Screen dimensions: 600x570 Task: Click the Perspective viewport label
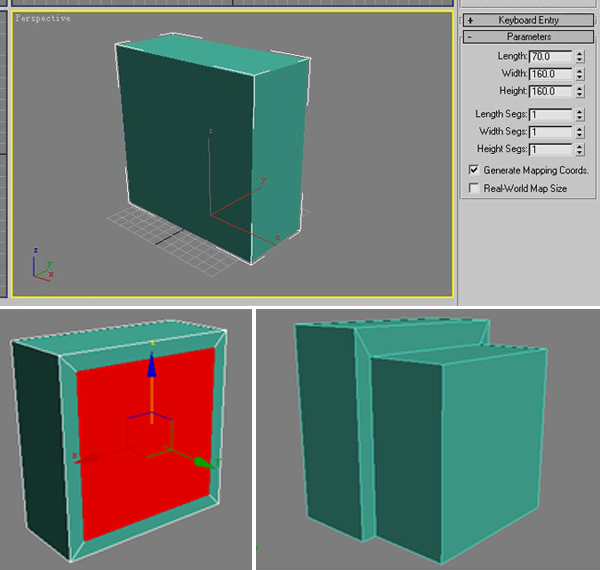[x=43, y=18]
